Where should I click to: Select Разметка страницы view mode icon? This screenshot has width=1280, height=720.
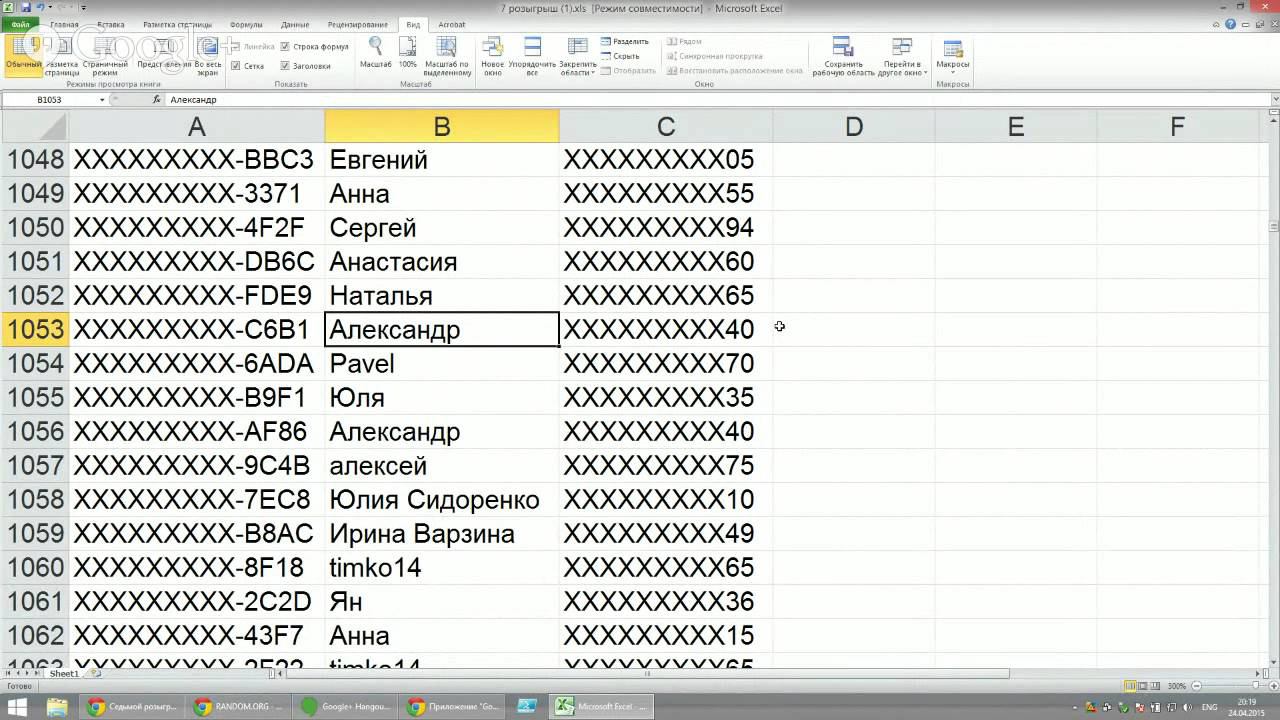coord(61,56)
